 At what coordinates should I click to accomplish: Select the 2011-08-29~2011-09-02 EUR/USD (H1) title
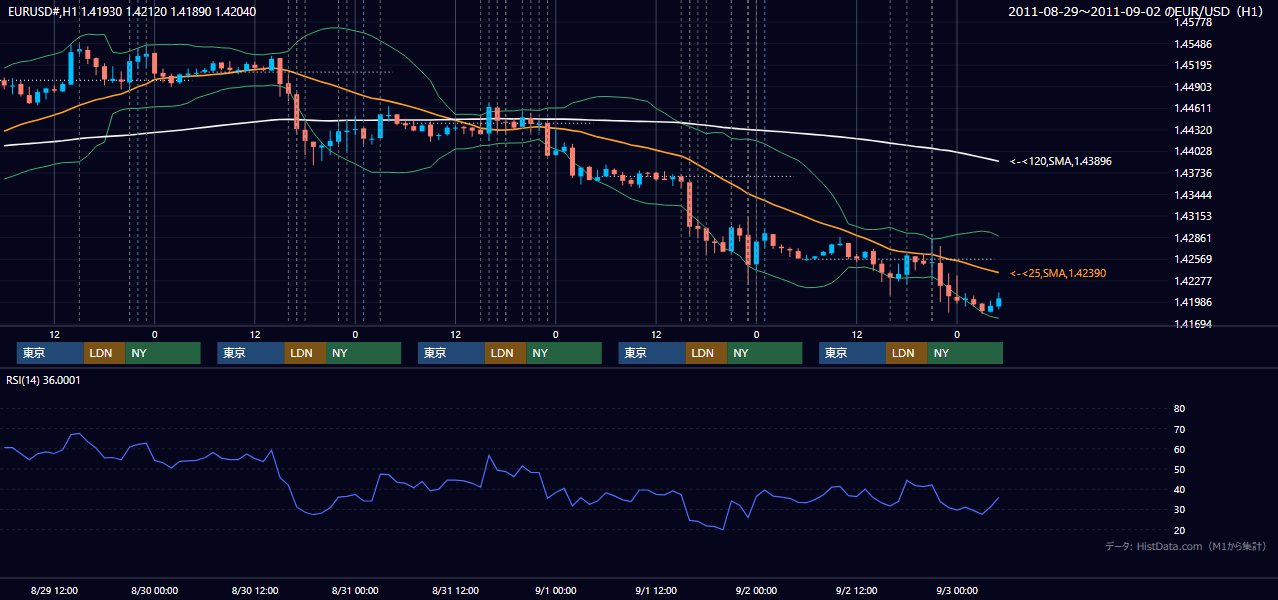click(x=1136, y=11)
